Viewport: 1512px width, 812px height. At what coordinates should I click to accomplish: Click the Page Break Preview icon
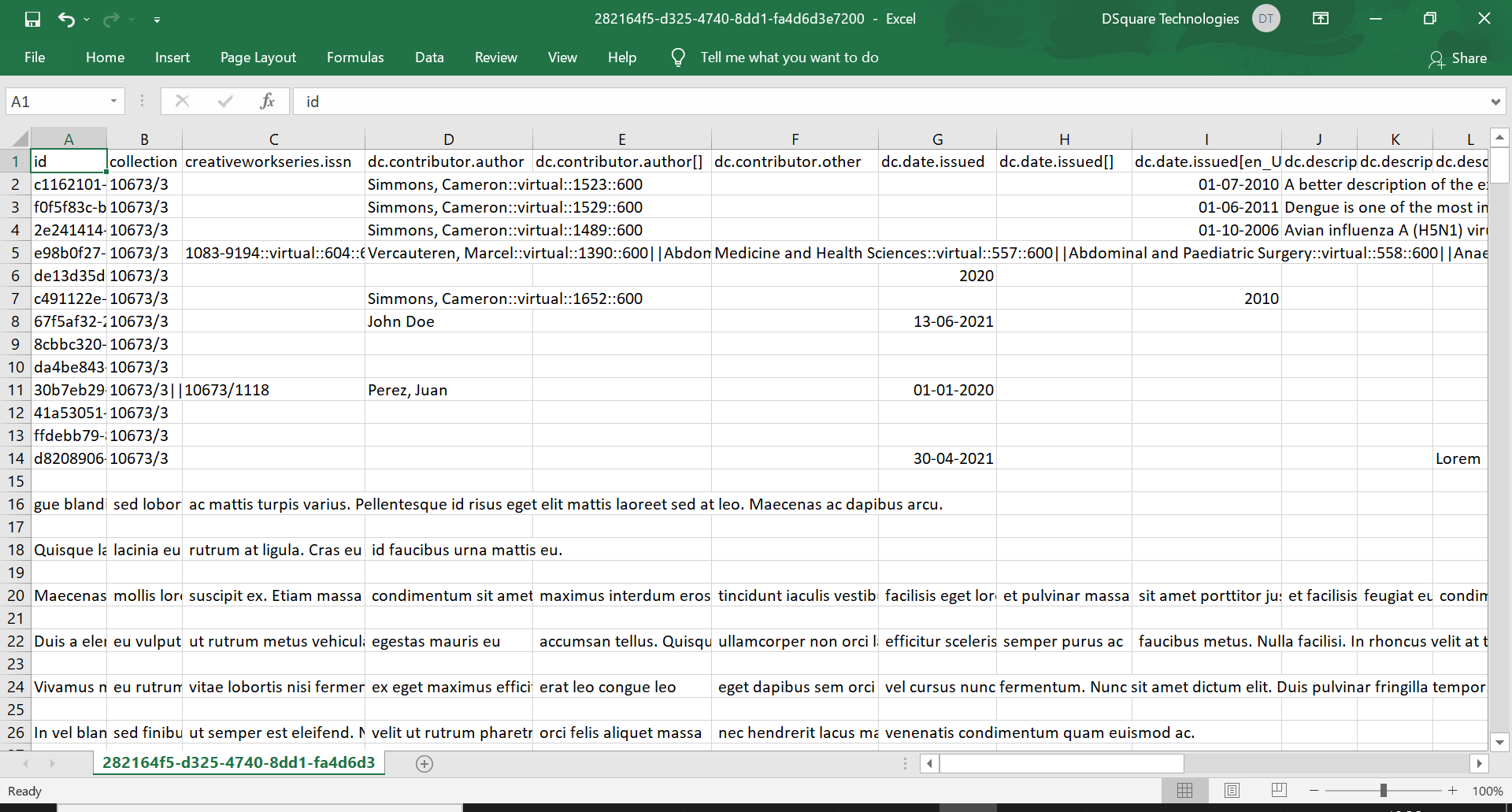coord(1279,790)
